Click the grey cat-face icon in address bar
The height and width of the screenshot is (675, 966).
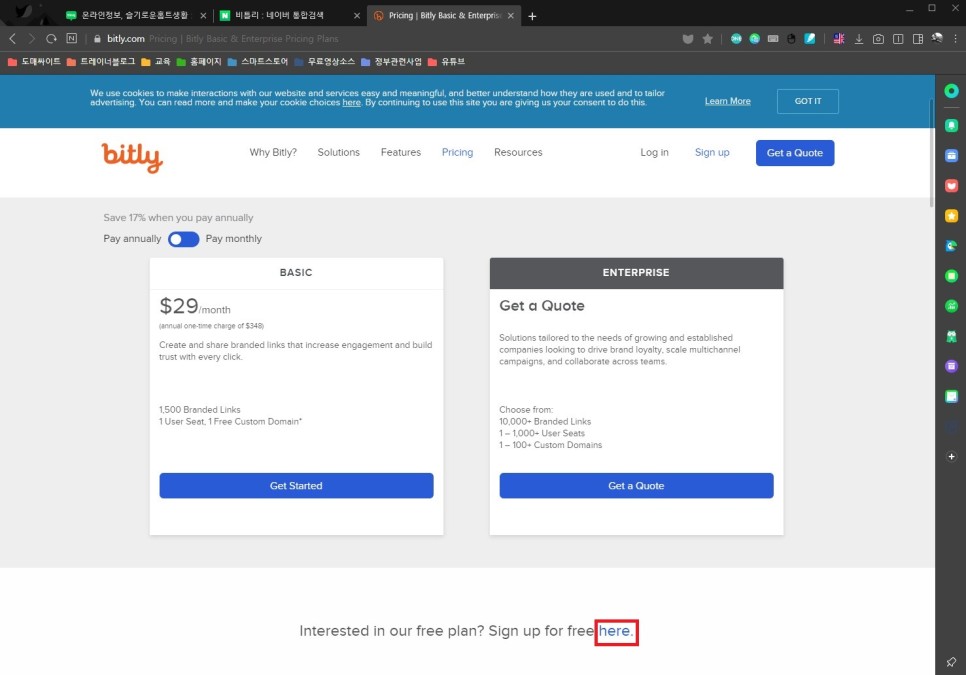688,39
